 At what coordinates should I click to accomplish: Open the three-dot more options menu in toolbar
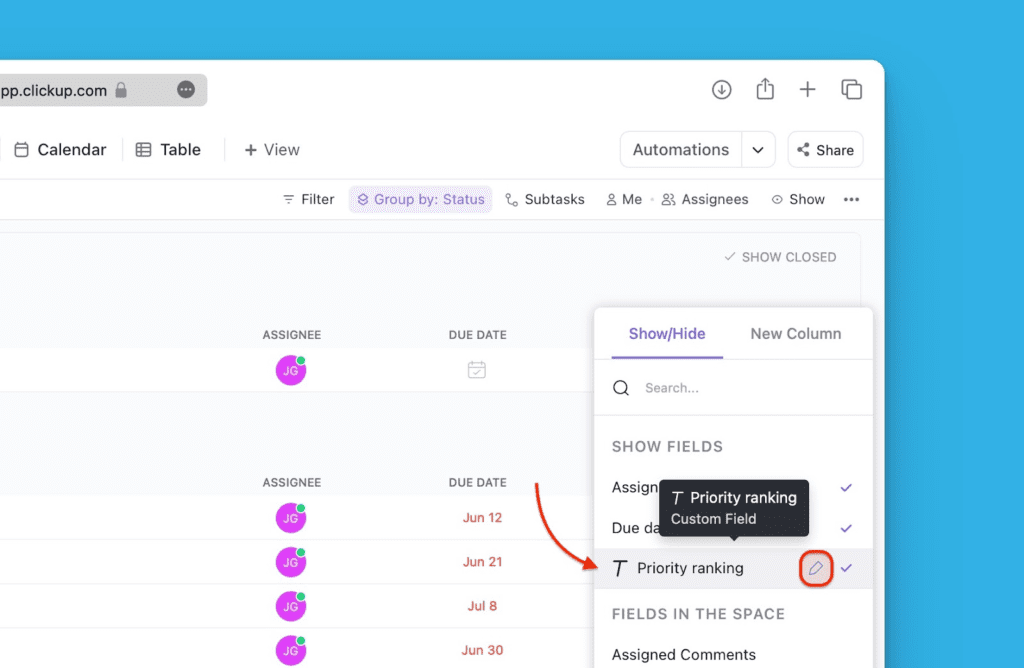(x=851, y=200)
